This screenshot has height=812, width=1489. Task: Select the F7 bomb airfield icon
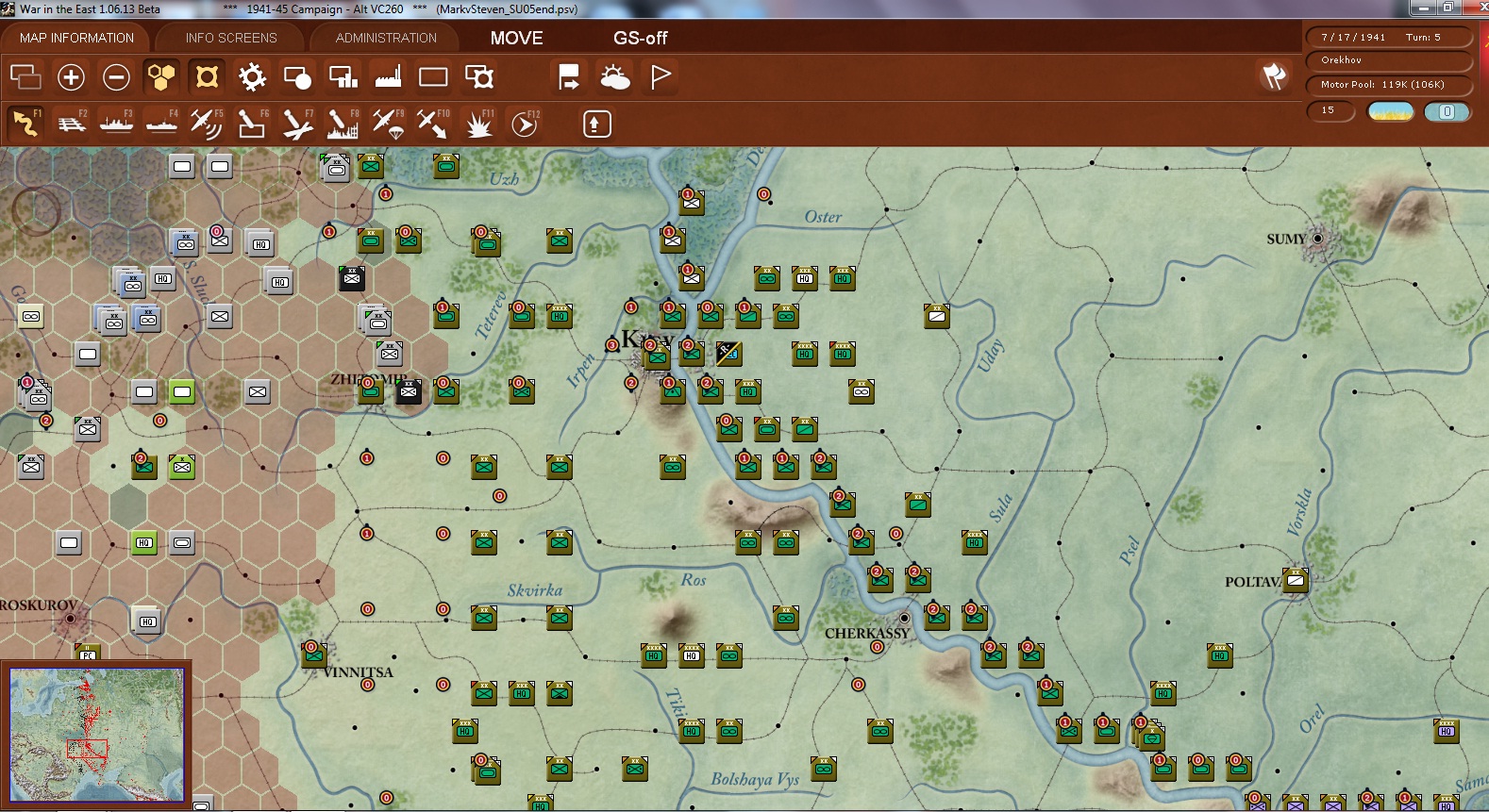pos(297,124)
